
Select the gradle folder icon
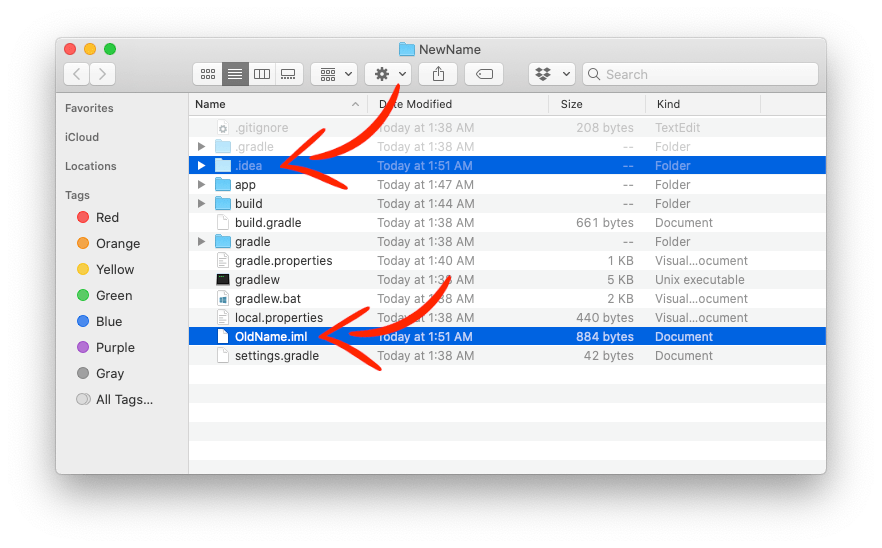click(223, 241)
